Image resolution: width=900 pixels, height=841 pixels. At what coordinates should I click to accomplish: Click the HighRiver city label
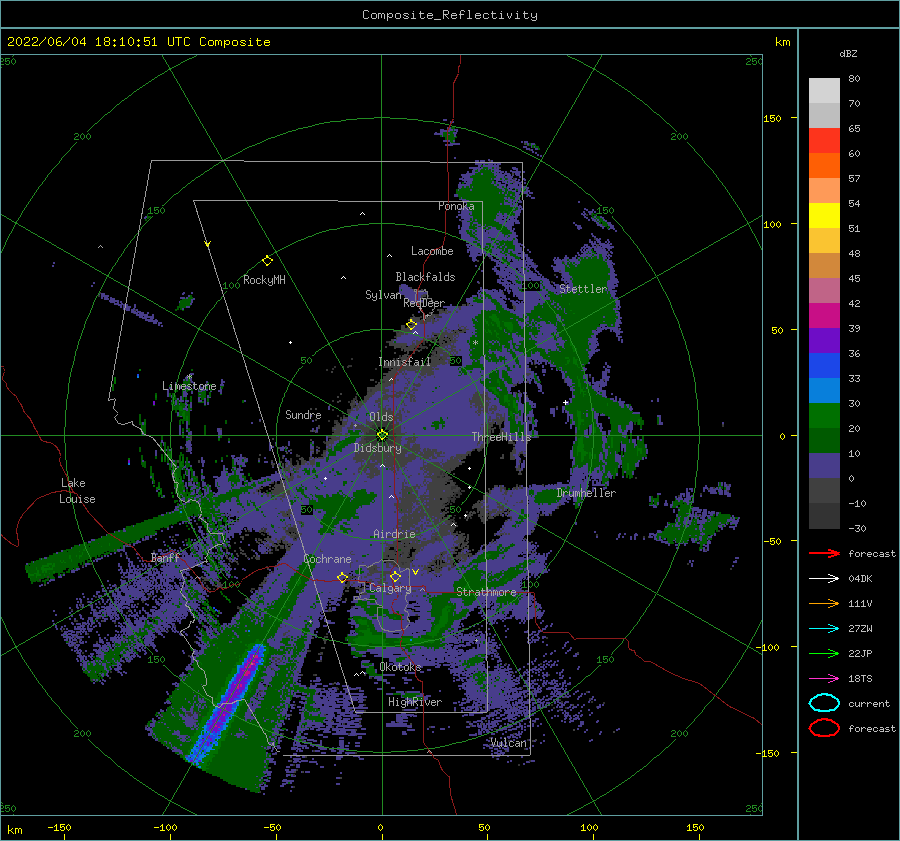pos(415,702)
